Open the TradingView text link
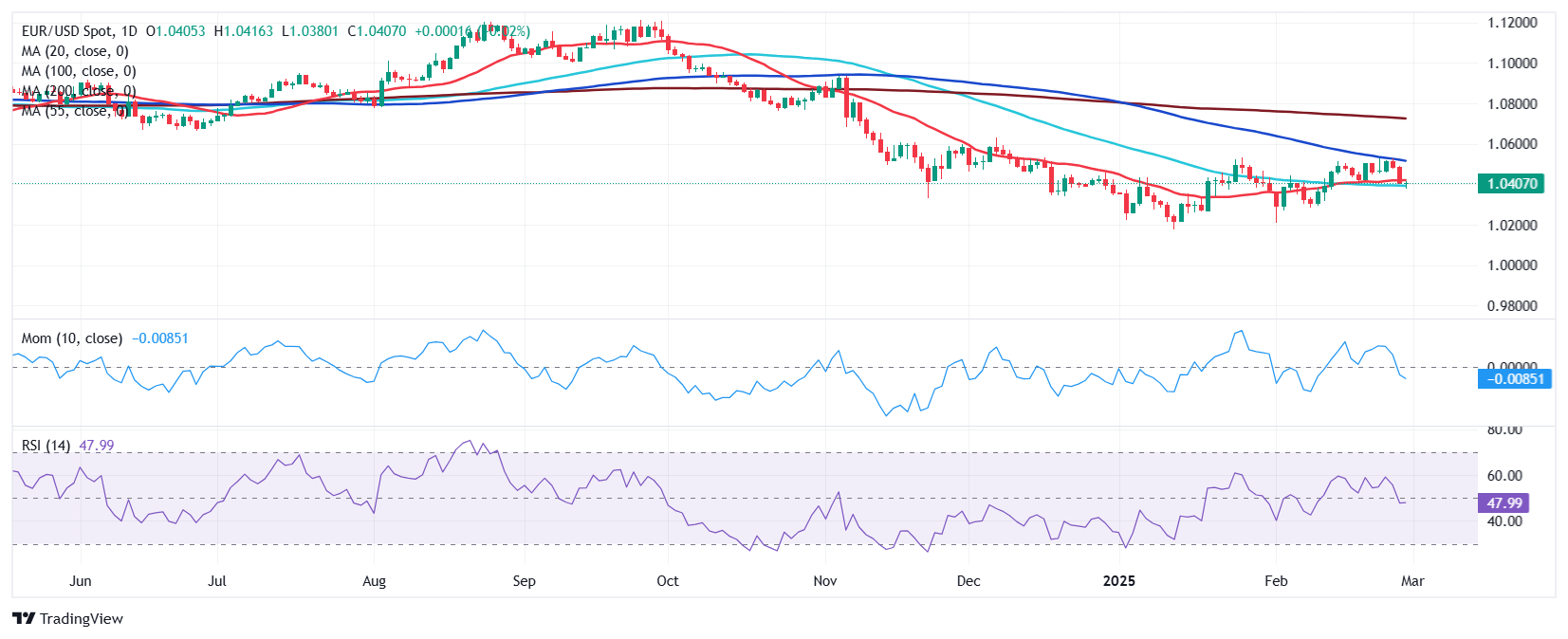The image size is (1568, 639). [82, 618]
